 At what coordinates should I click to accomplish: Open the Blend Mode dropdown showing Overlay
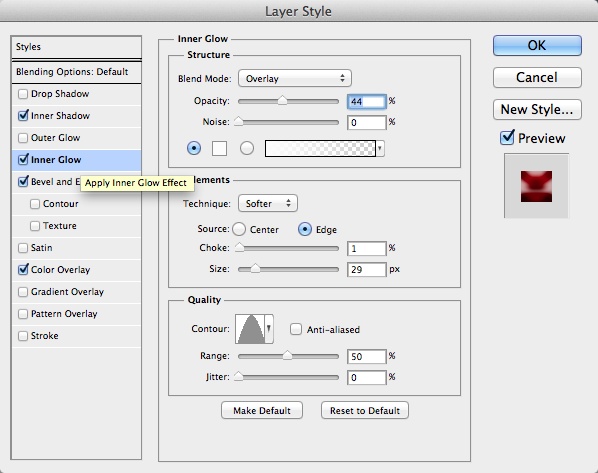(x=295, y=79)
